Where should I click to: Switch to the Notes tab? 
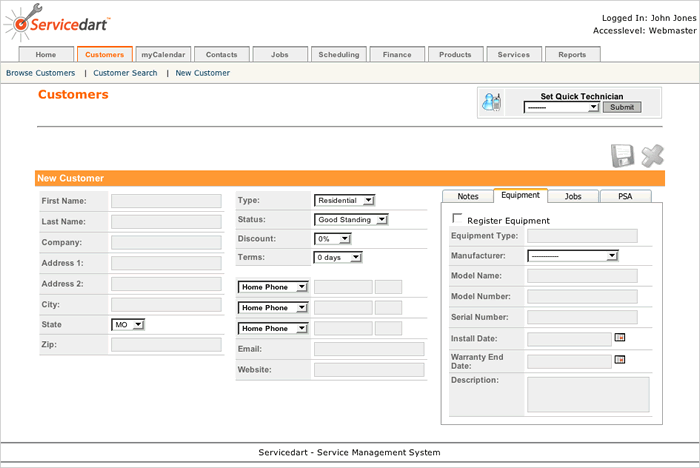tap(467, 197)
